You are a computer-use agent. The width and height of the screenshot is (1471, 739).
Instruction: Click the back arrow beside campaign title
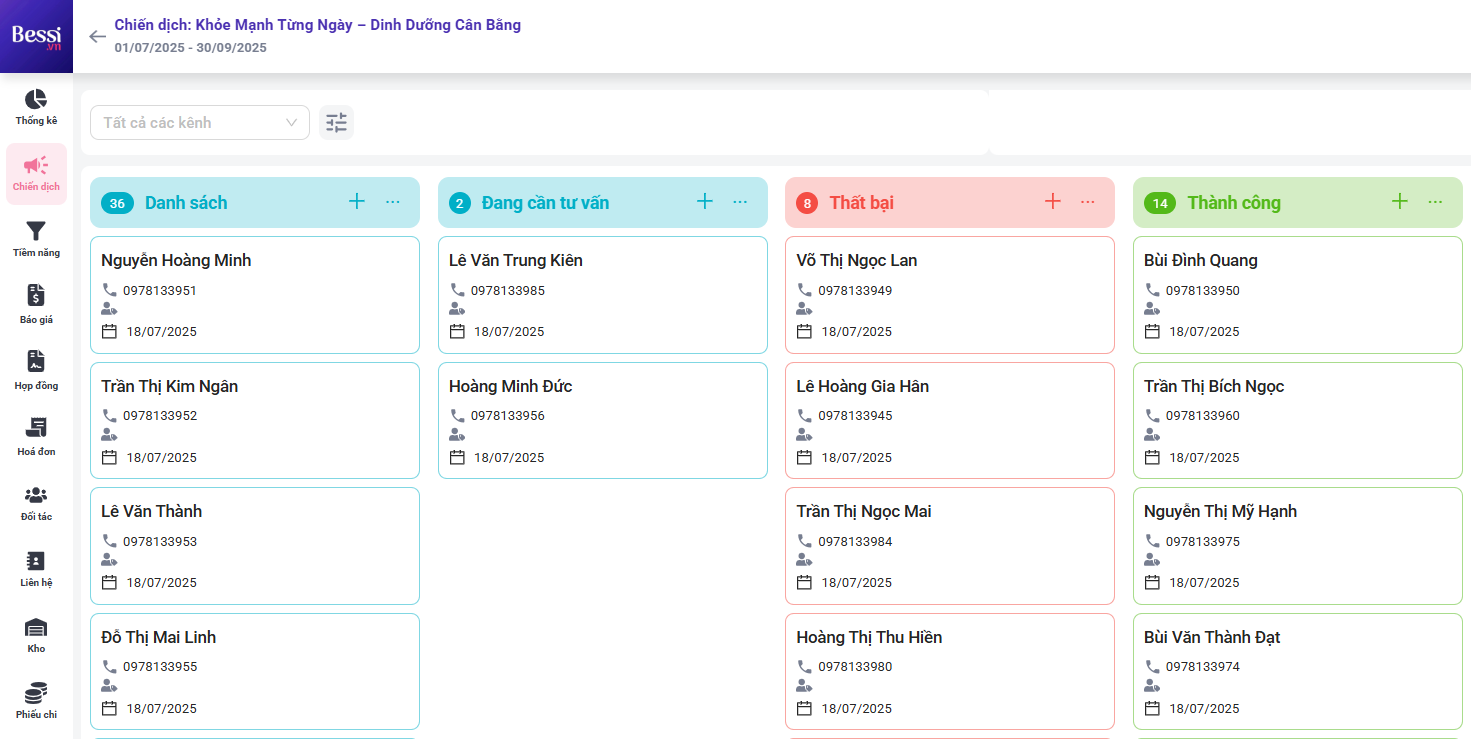(97, 37)
